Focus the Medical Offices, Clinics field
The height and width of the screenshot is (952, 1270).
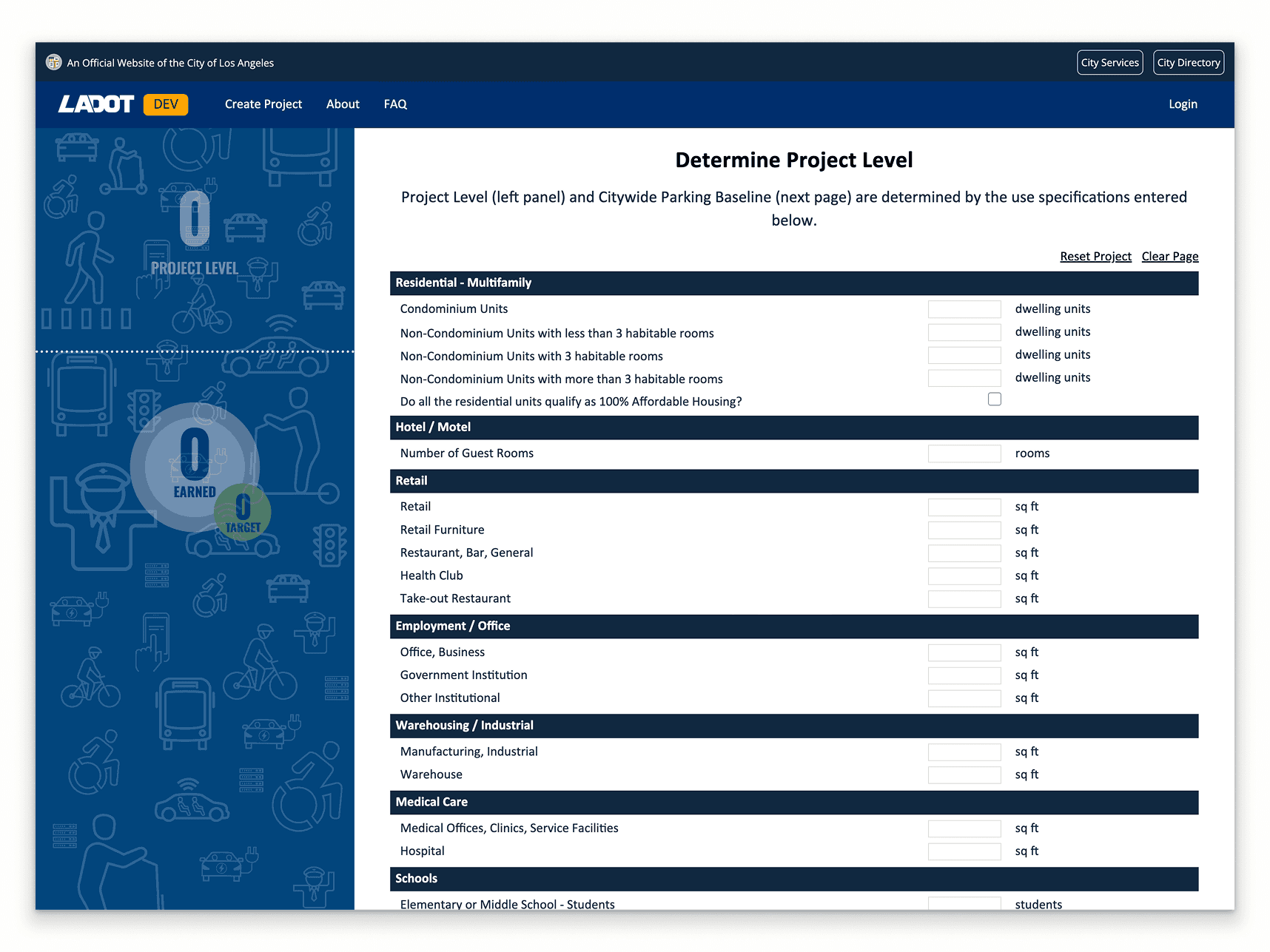tap(964, 828)
